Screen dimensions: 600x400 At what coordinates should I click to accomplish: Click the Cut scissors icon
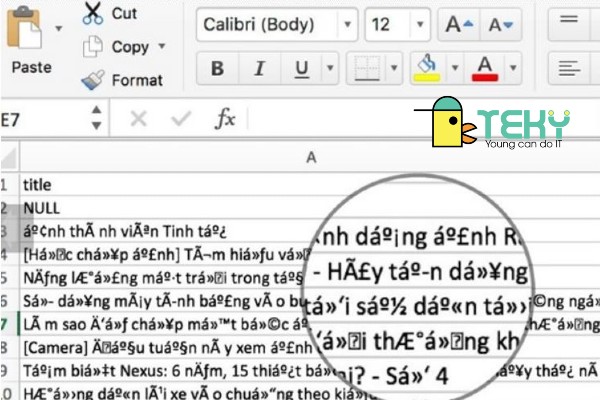tap(93, 13)
